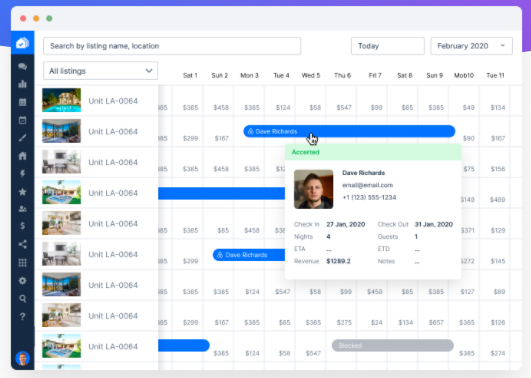Click the Accepted status banner
The image size is (531, 378).
click(373, 152)
